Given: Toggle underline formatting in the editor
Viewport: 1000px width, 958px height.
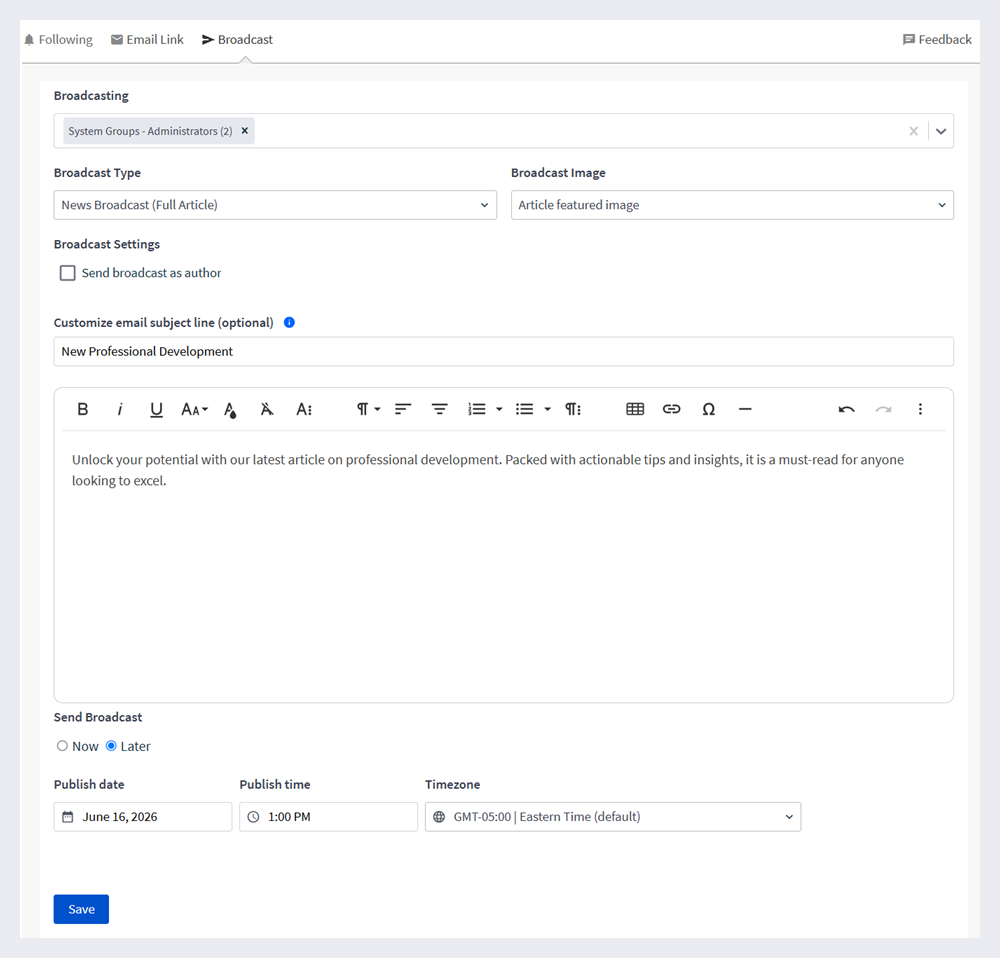Looking at the screenshot, I should coord(156,409).
